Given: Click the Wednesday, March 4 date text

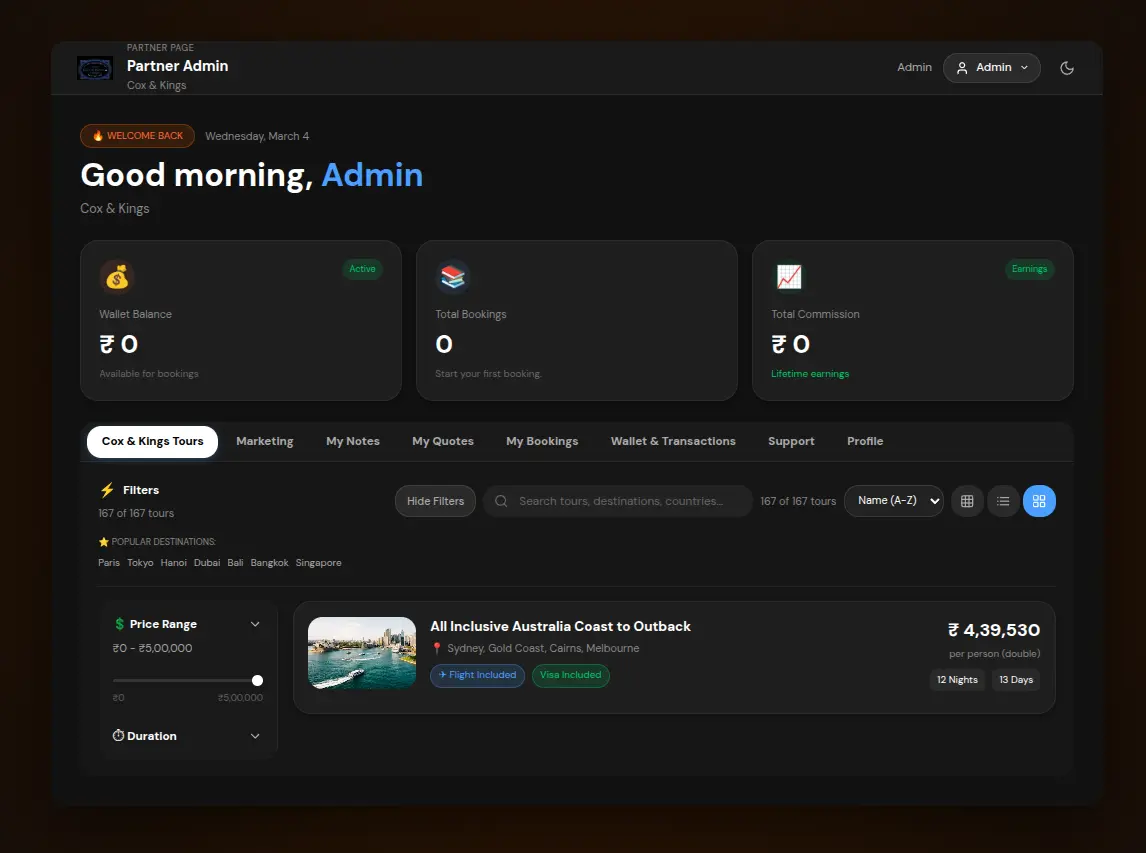Looking at the screenshot, I should (x=257, y=136).
